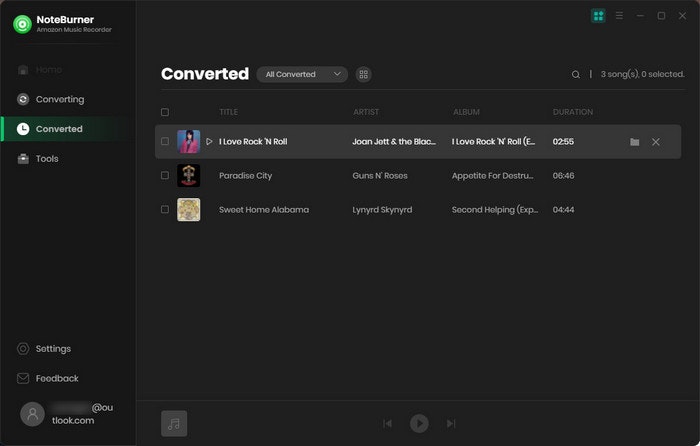Skip to previous track in player bar

pos(388,423)
